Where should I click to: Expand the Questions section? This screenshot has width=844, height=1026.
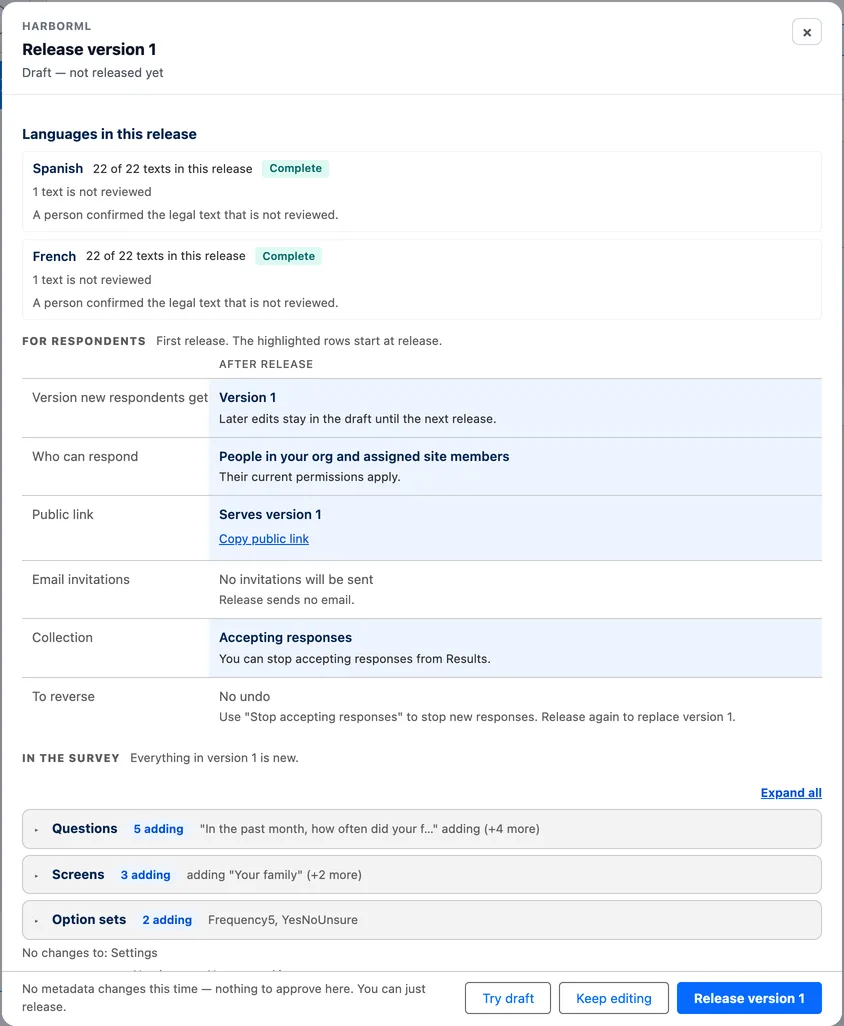click(421, 829)
